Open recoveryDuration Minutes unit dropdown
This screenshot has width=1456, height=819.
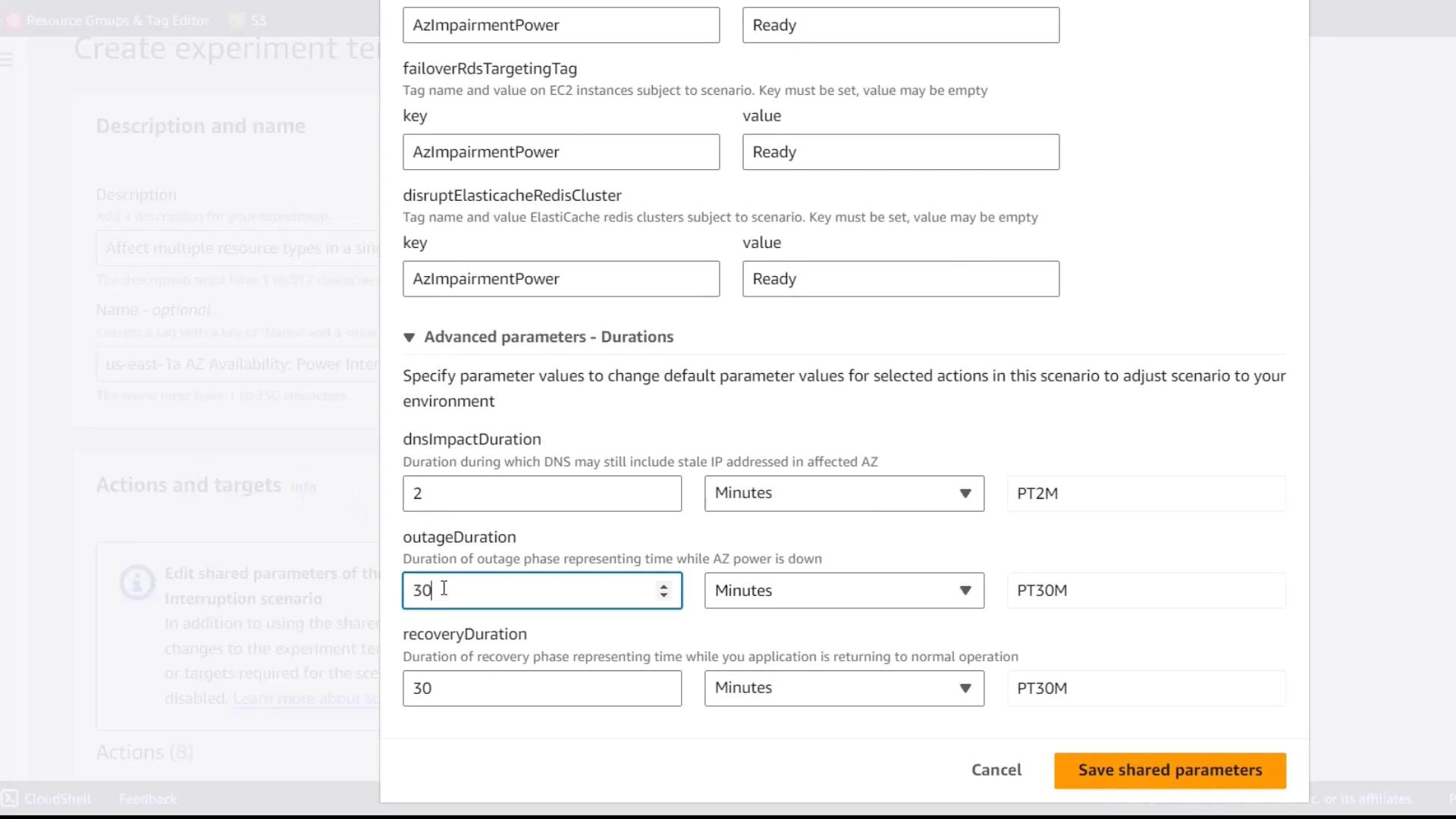843,688
